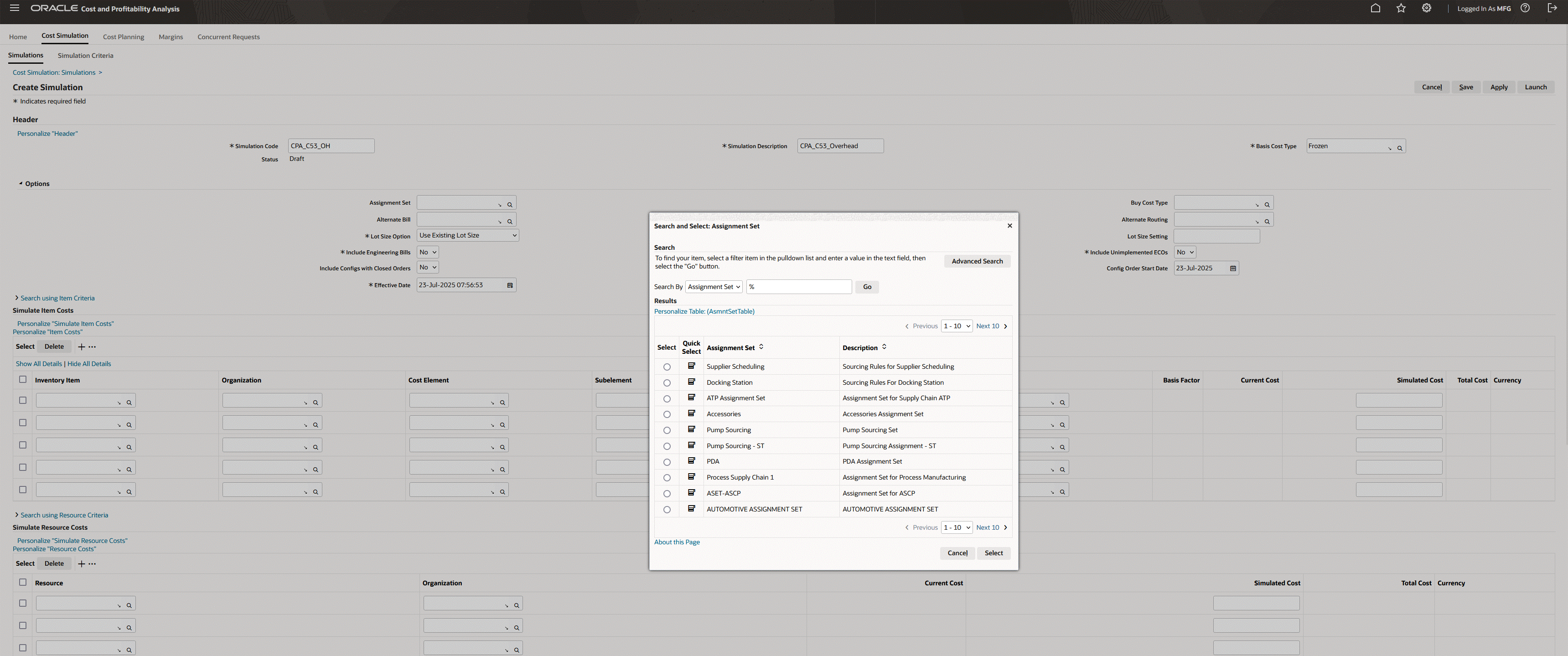This screenshot has height=656, width=1568.
Task: Open Home icon in top header
Action: tap(1375, 9)
